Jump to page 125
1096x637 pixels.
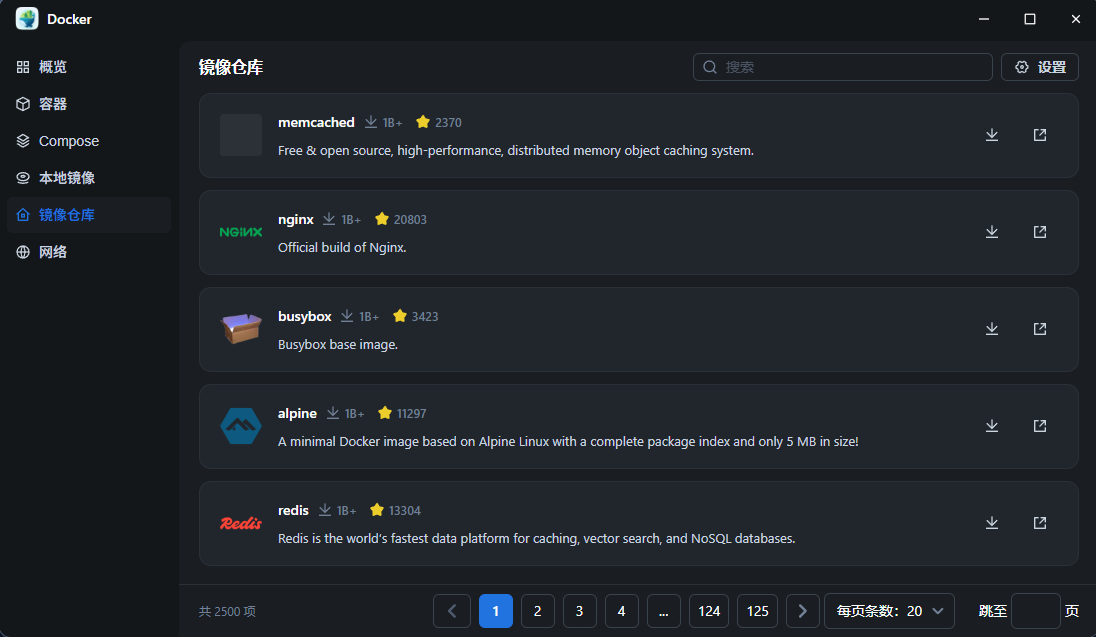(758, 611)
